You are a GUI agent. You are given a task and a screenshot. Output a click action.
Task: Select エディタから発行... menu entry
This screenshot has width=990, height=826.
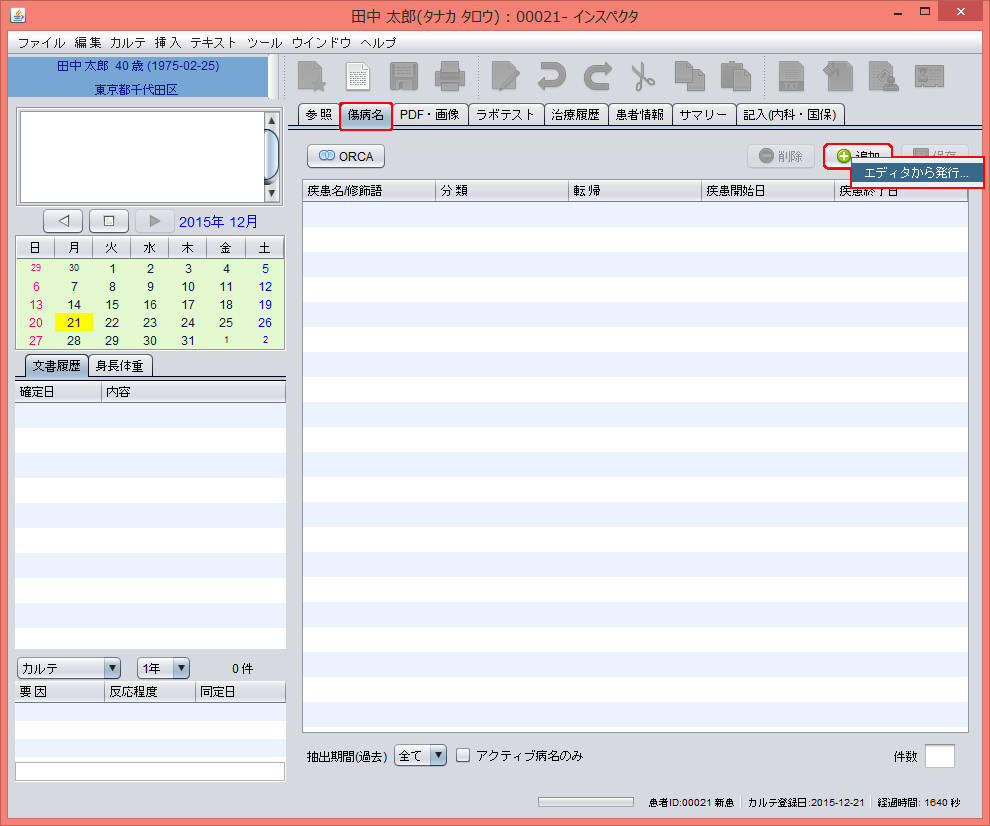coord(916,173)
